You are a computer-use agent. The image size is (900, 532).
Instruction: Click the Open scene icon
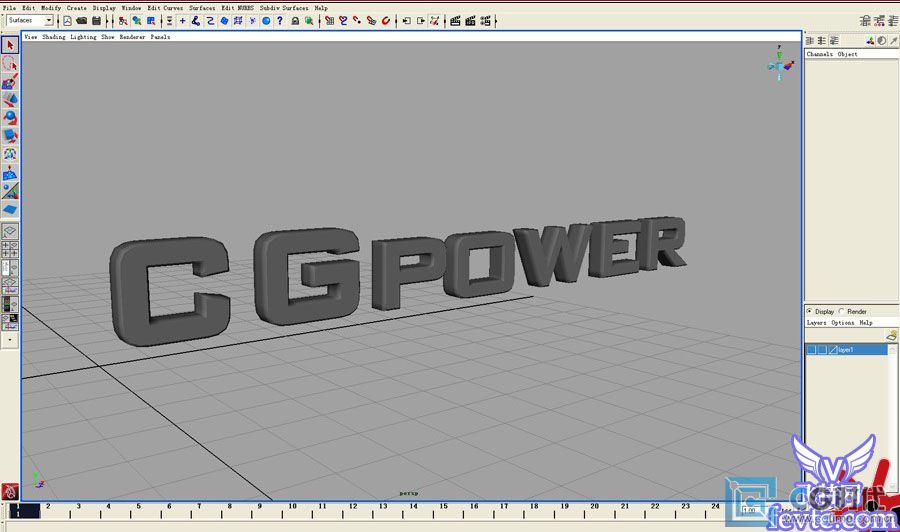(x=82, y=21)
